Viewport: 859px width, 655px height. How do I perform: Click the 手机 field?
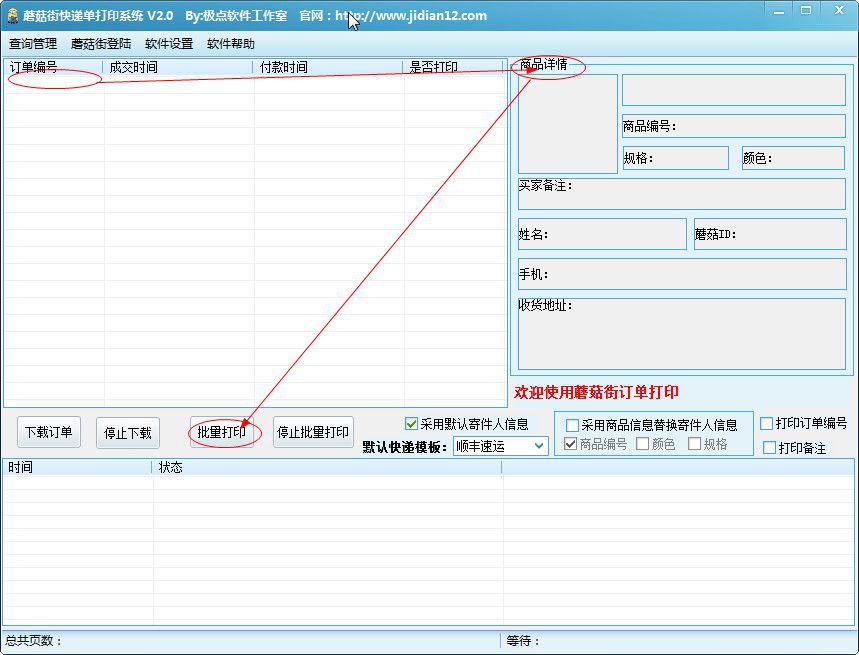(682, 274)
